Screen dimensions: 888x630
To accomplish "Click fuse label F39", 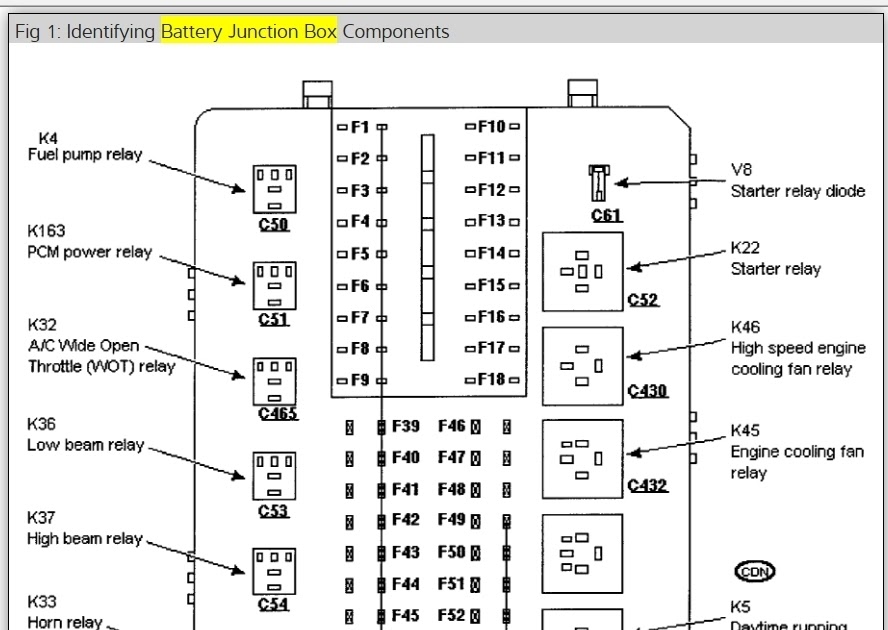I will (x=405, y=426).
